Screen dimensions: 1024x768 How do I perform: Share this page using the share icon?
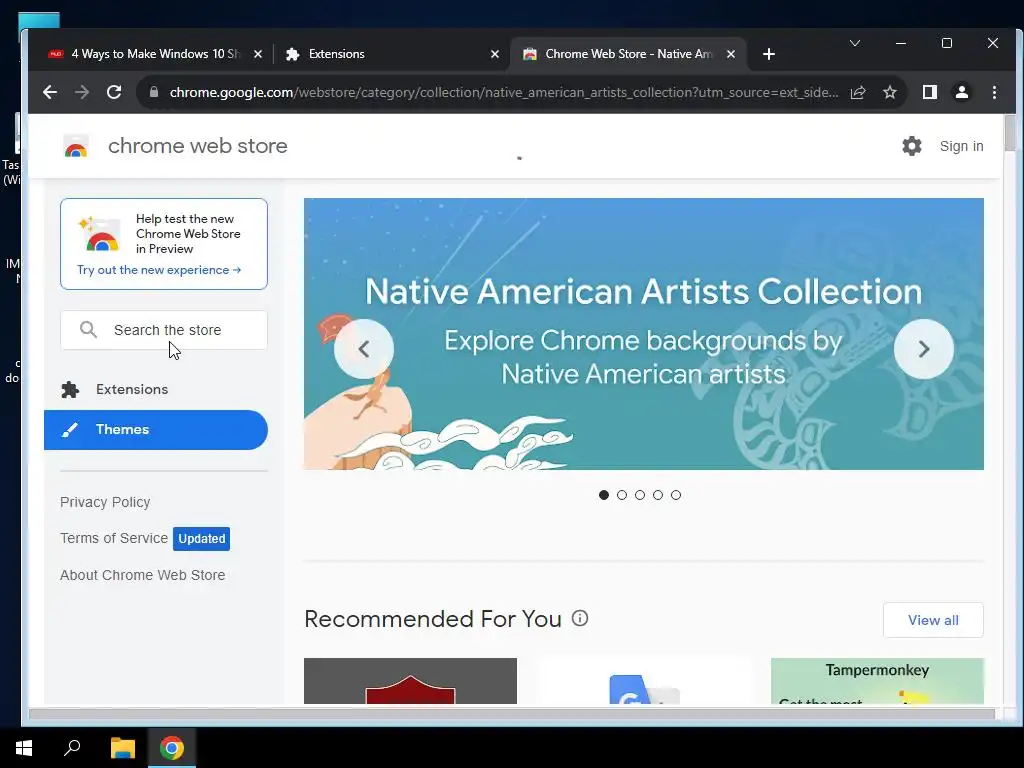[x=858, y=92]
